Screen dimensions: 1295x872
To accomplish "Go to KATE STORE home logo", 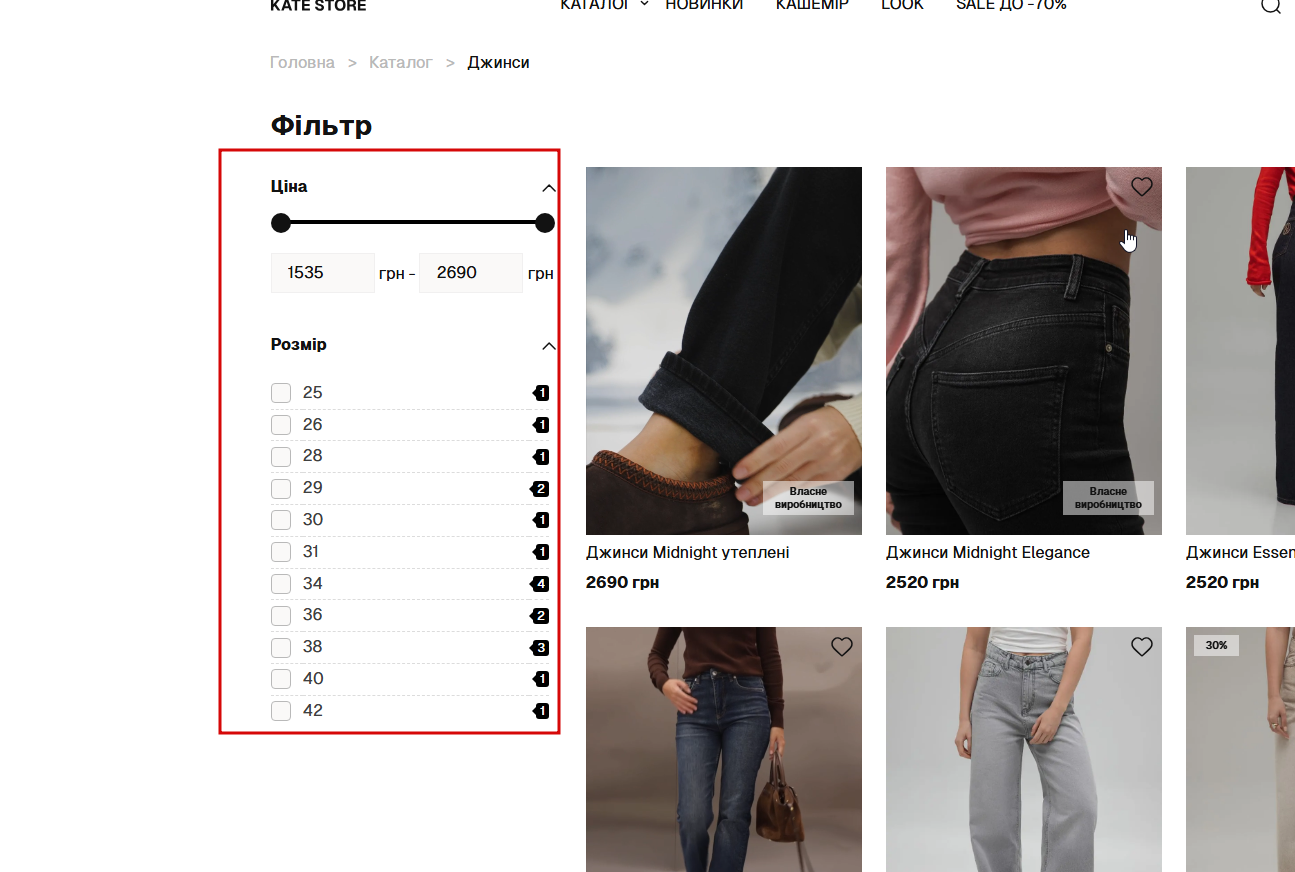I will tap(318, 6).
